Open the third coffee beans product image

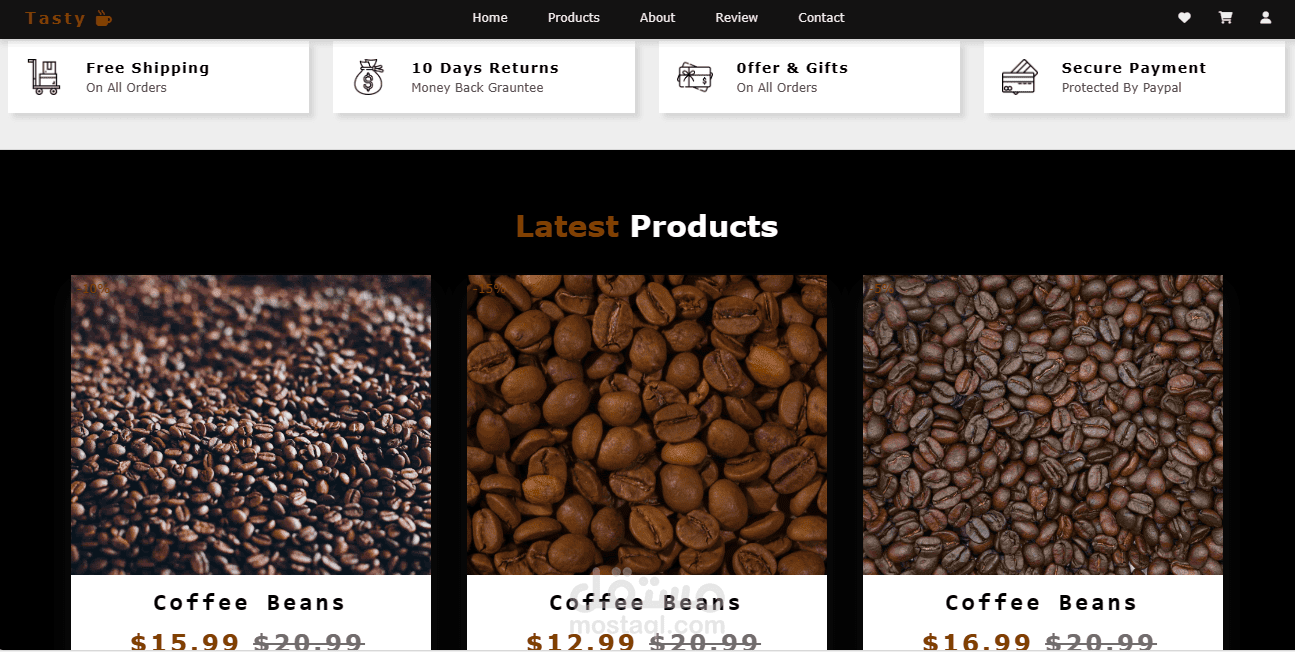tap(1043, 425)
